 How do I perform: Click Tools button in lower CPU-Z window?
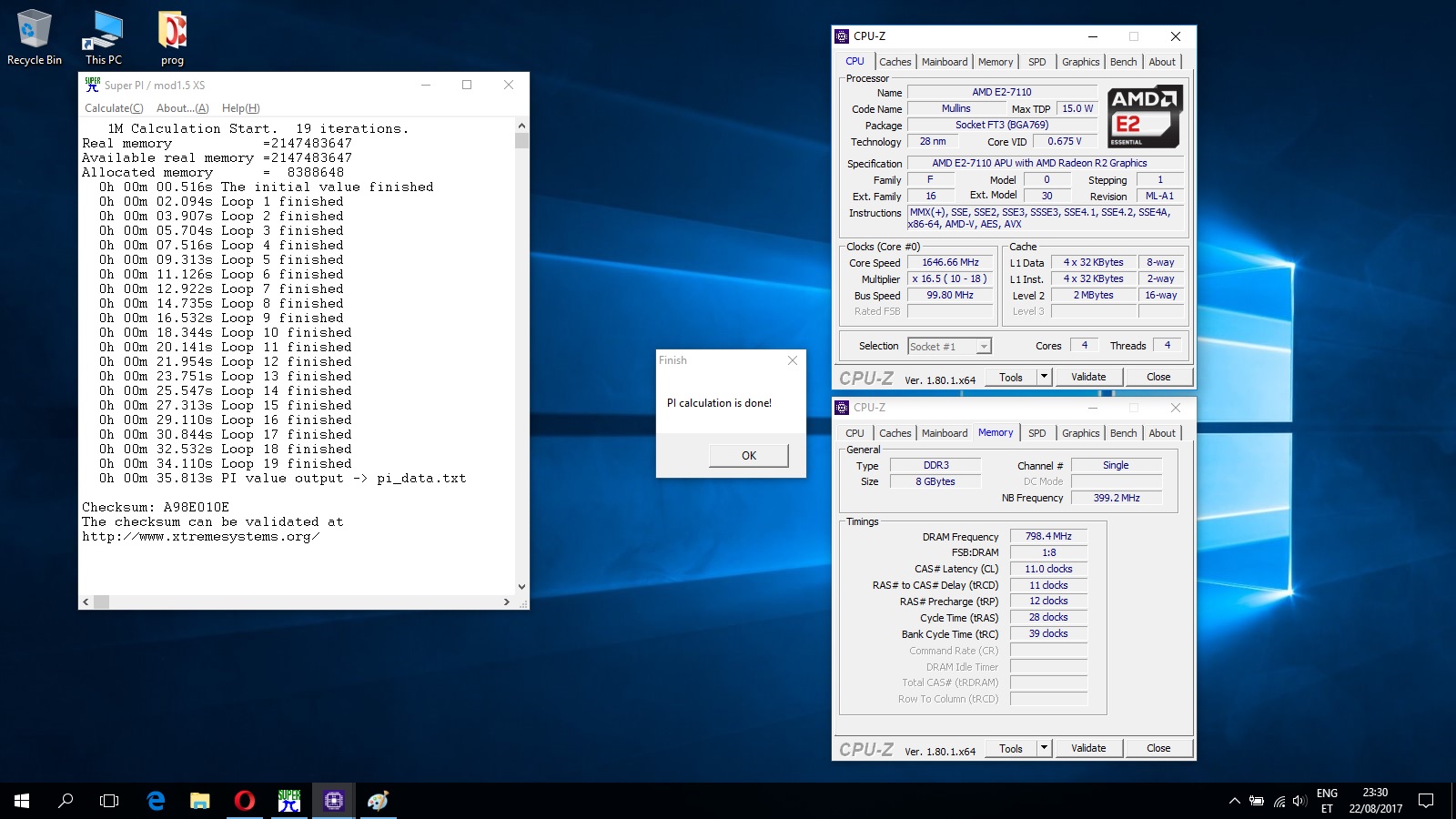click(x=1011, y=749)
